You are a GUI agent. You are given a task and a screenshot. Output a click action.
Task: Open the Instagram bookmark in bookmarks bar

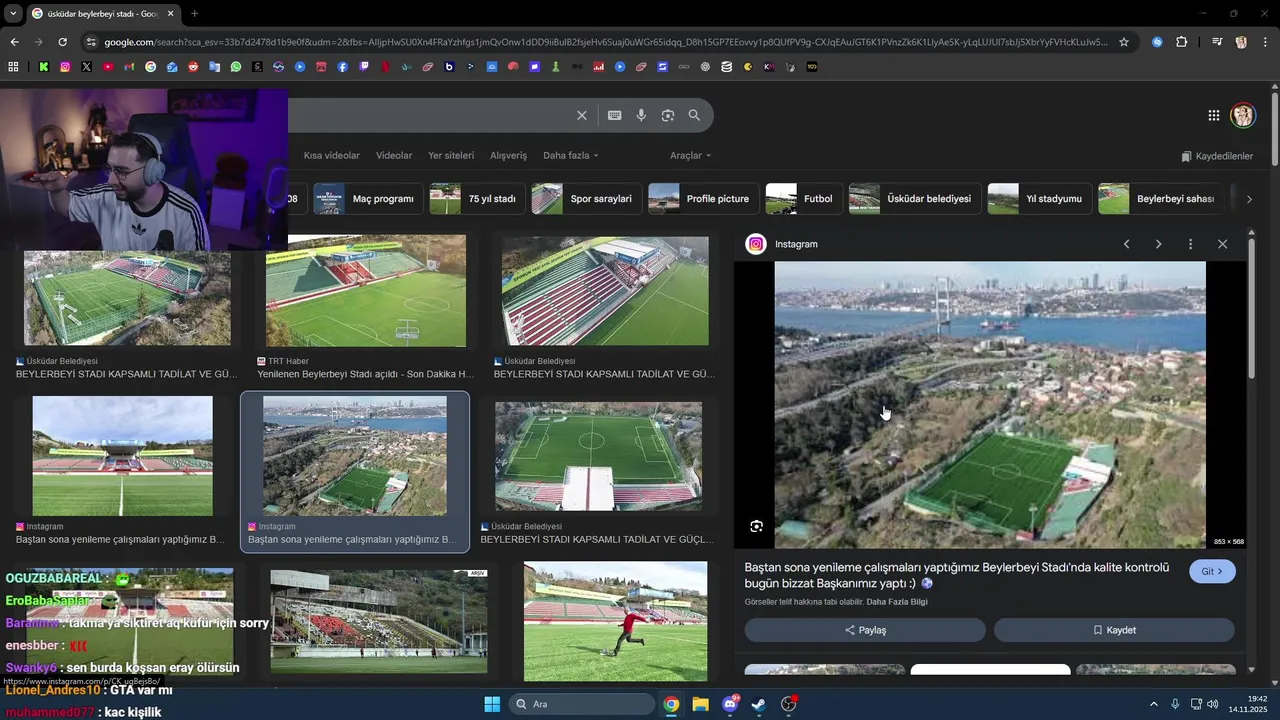(x=65, y=67)
